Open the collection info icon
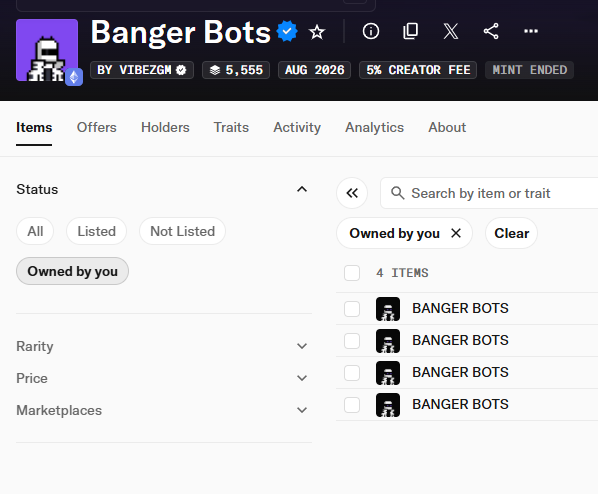This screenshot has width=598, height=494. [371, 31]
